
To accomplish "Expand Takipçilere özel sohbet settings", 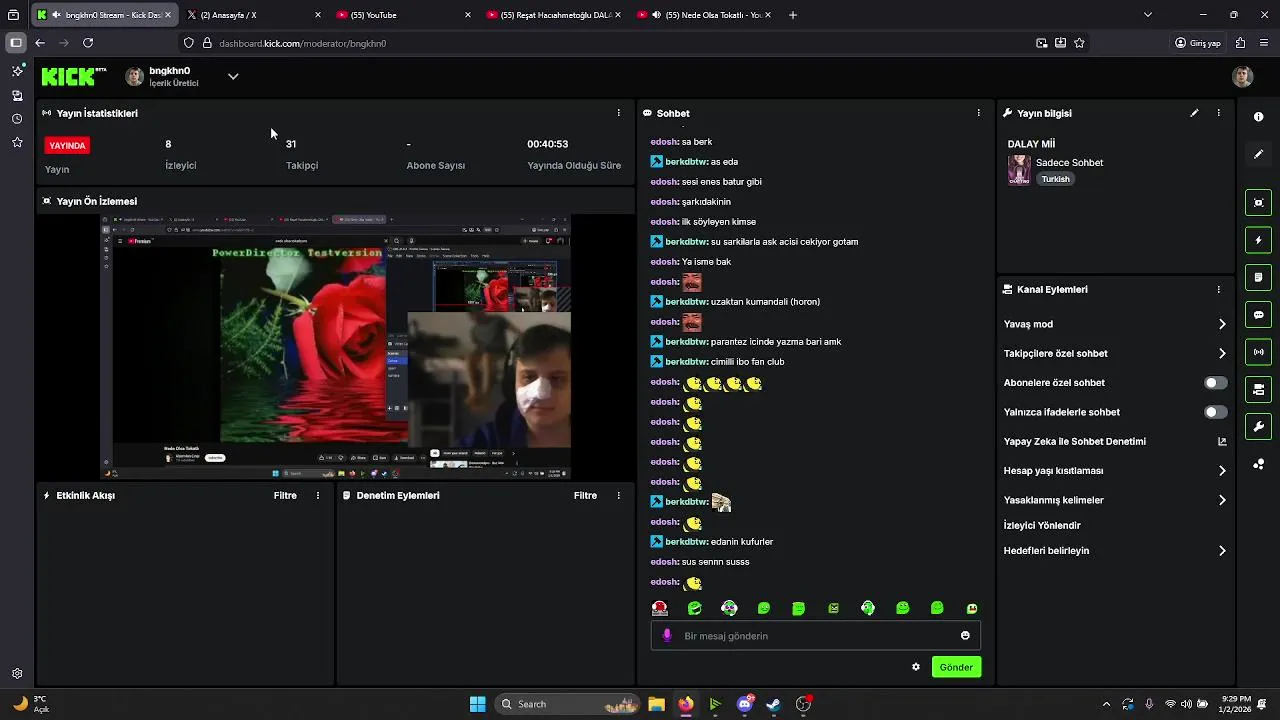I will pyautogui.click(x=1222, y=353).
